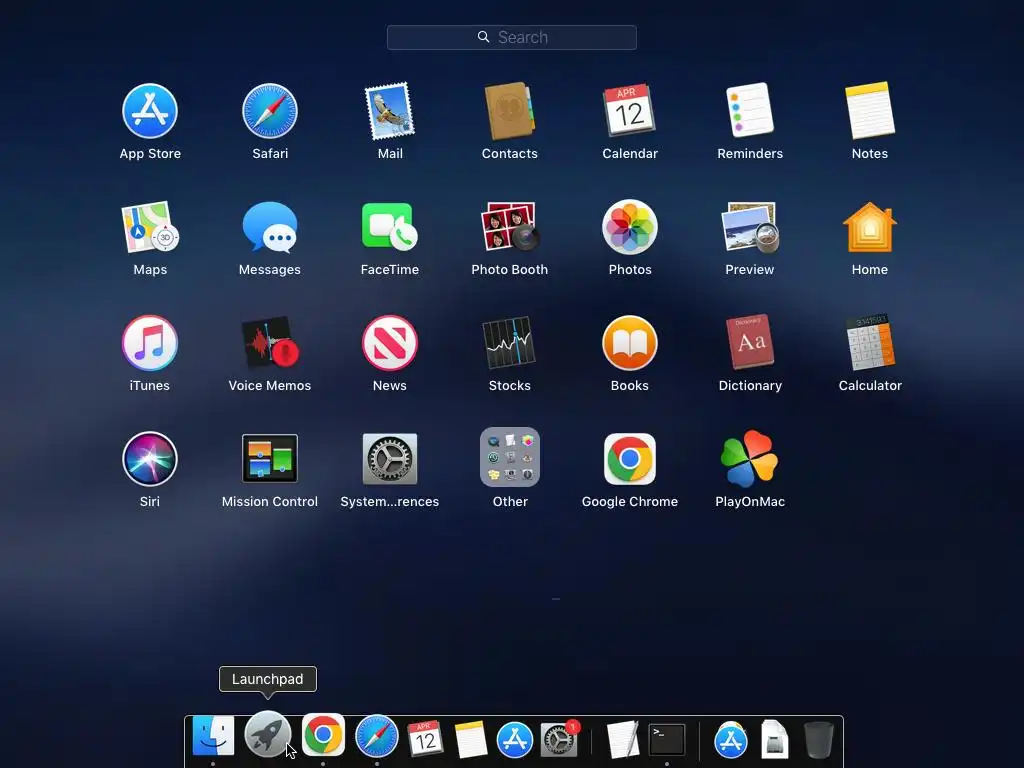
Task: Launch the Stocks app
Action: click(509, 343)
